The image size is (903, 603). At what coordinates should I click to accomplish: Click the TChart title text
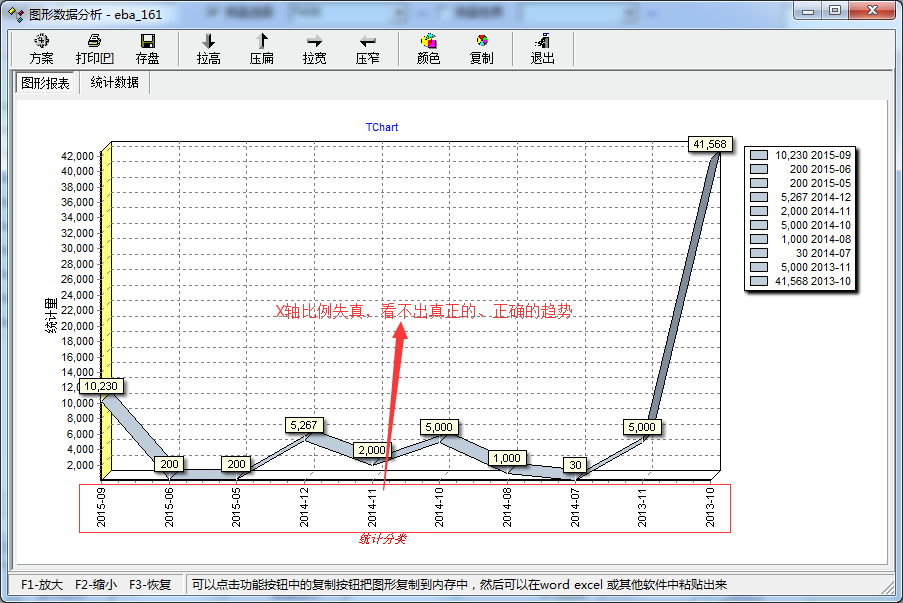[x=381, y=128]
